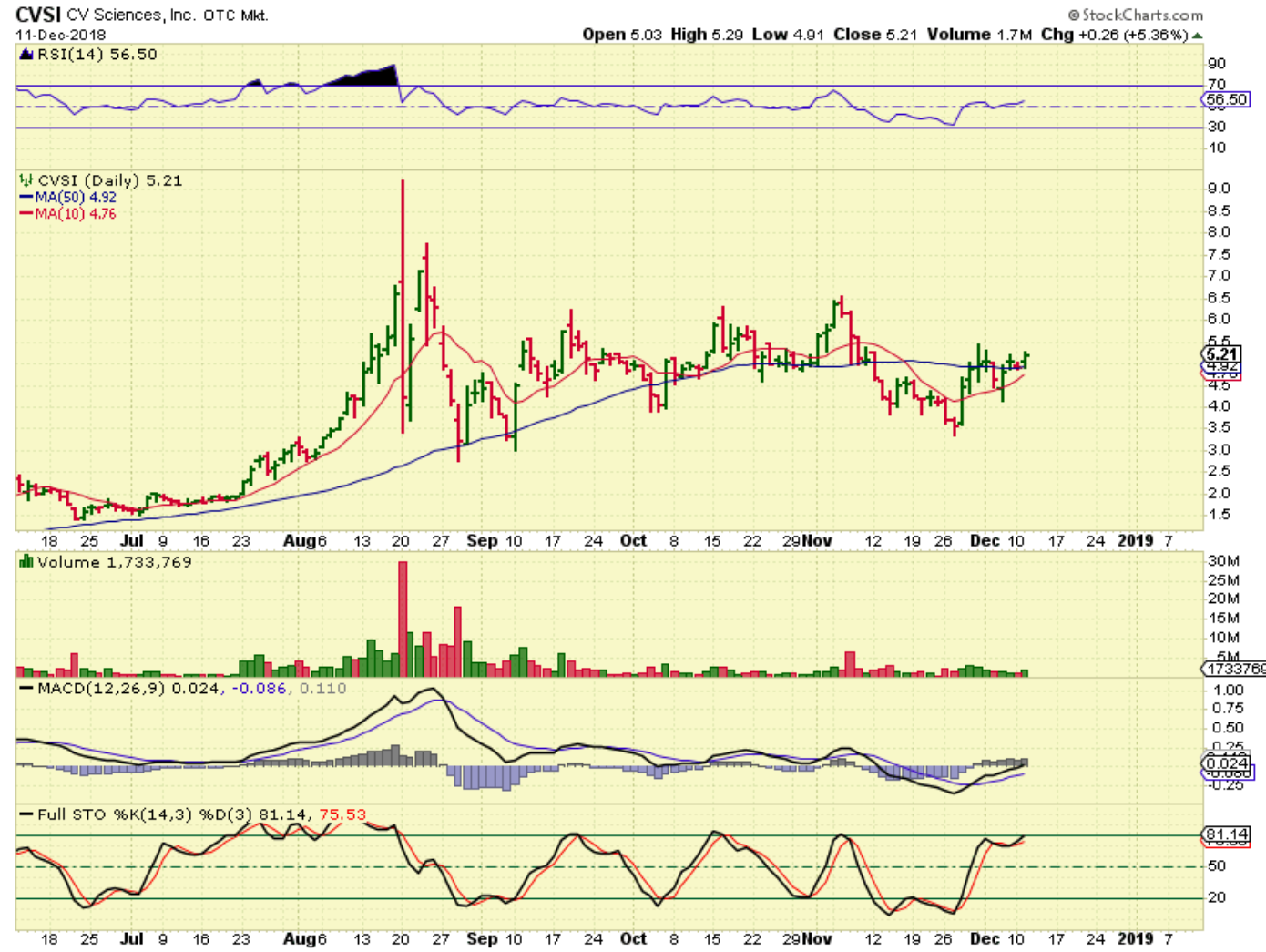
Task: Click the 1.00 label on the MACD axis
Action: (x=1228, y=691)
